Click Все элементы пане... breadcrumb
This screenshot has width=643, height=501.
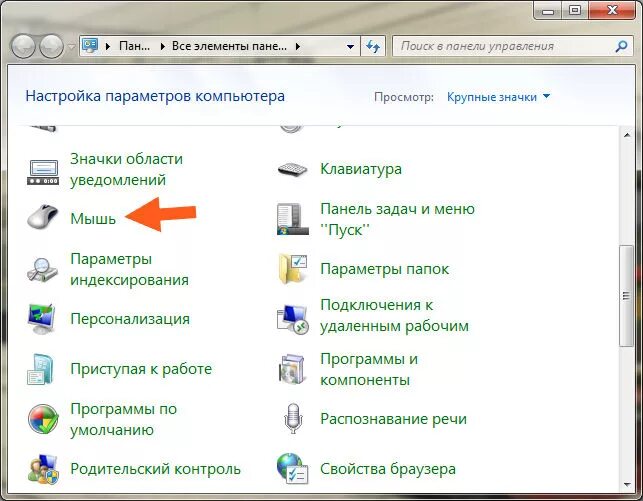(229, 46)
